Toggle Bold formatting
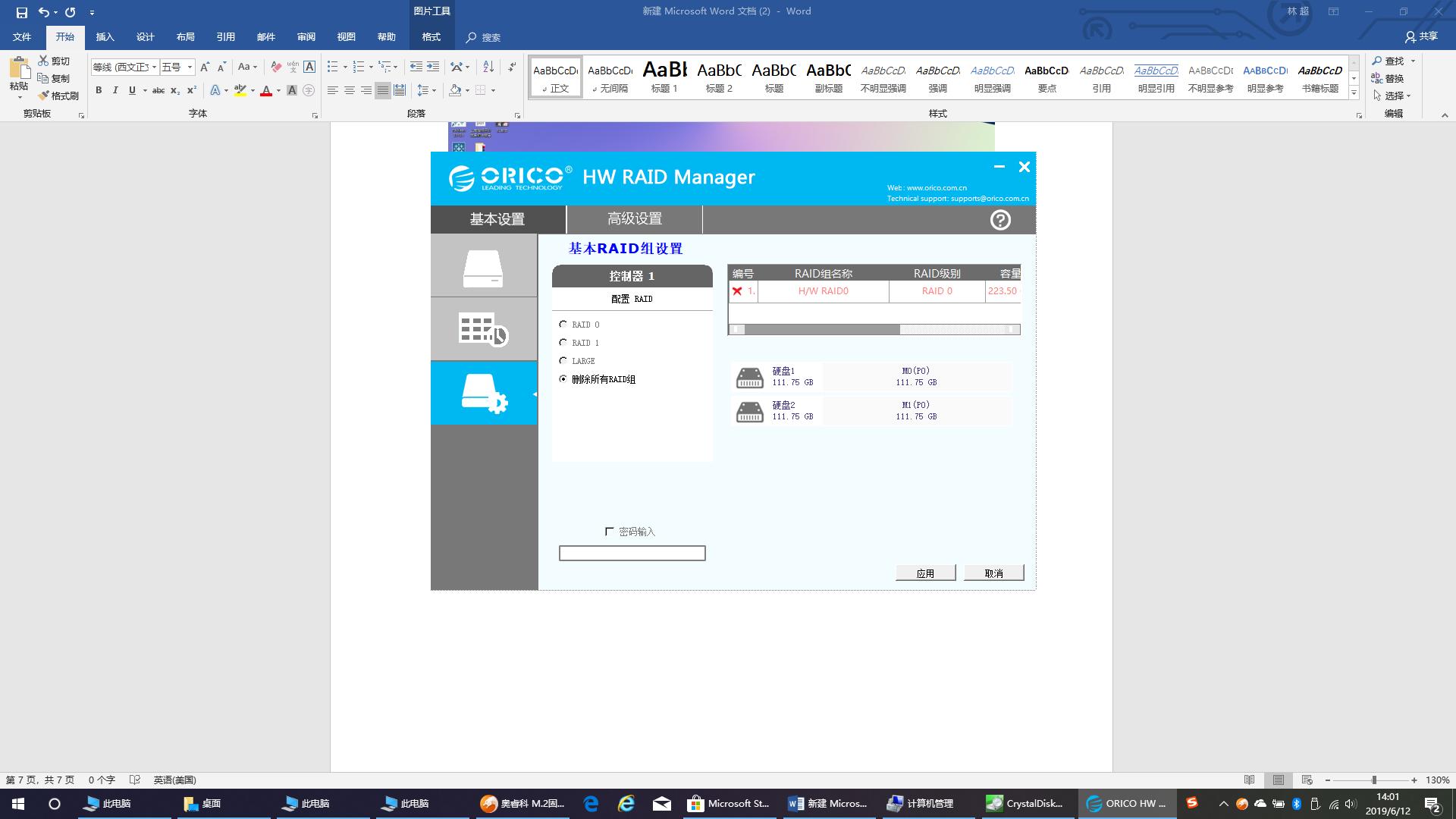1456x819 pixels. pyautogui.click(x=99, y=90)
